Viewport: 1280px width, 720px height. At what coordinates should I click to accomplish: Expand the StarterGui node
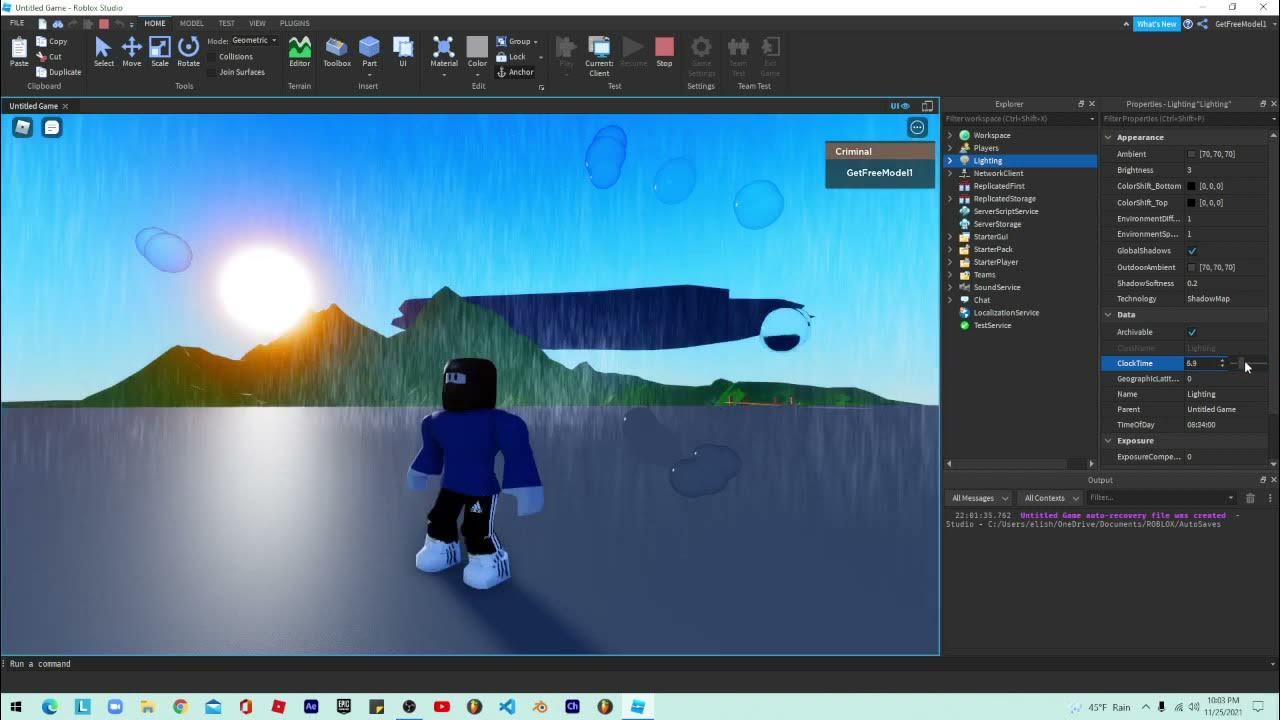tap(950, 237)
